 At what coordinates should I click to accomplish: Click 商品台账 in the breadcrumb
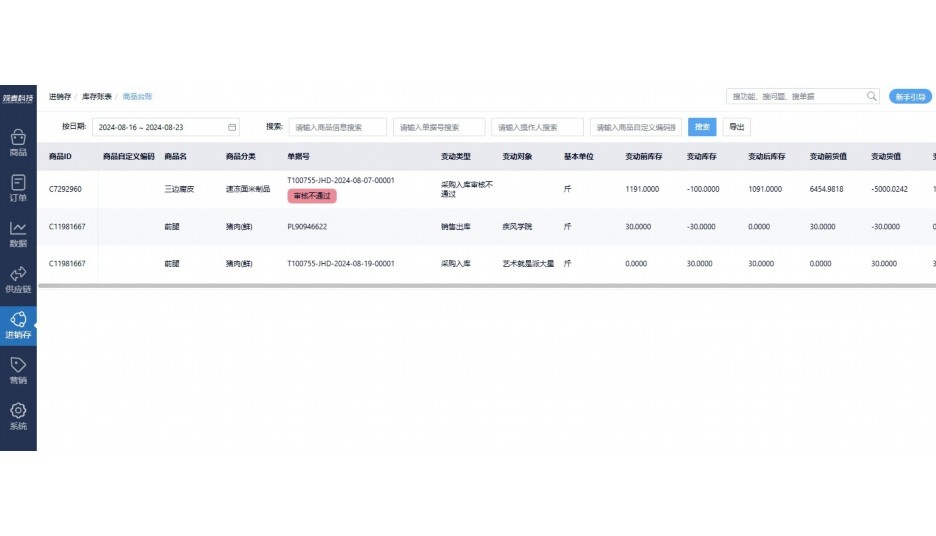point(137,96)
